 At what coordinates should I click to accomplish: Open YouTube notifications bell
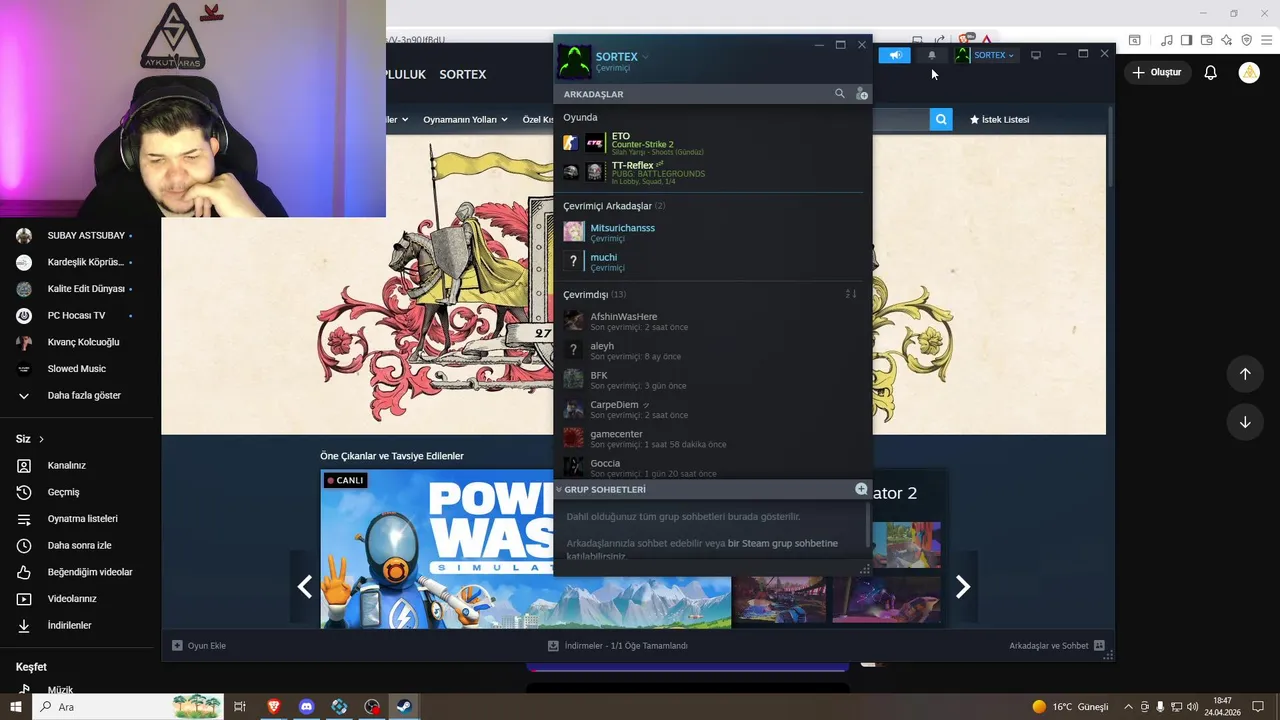pyautogui.click(x=1210, y=72)
